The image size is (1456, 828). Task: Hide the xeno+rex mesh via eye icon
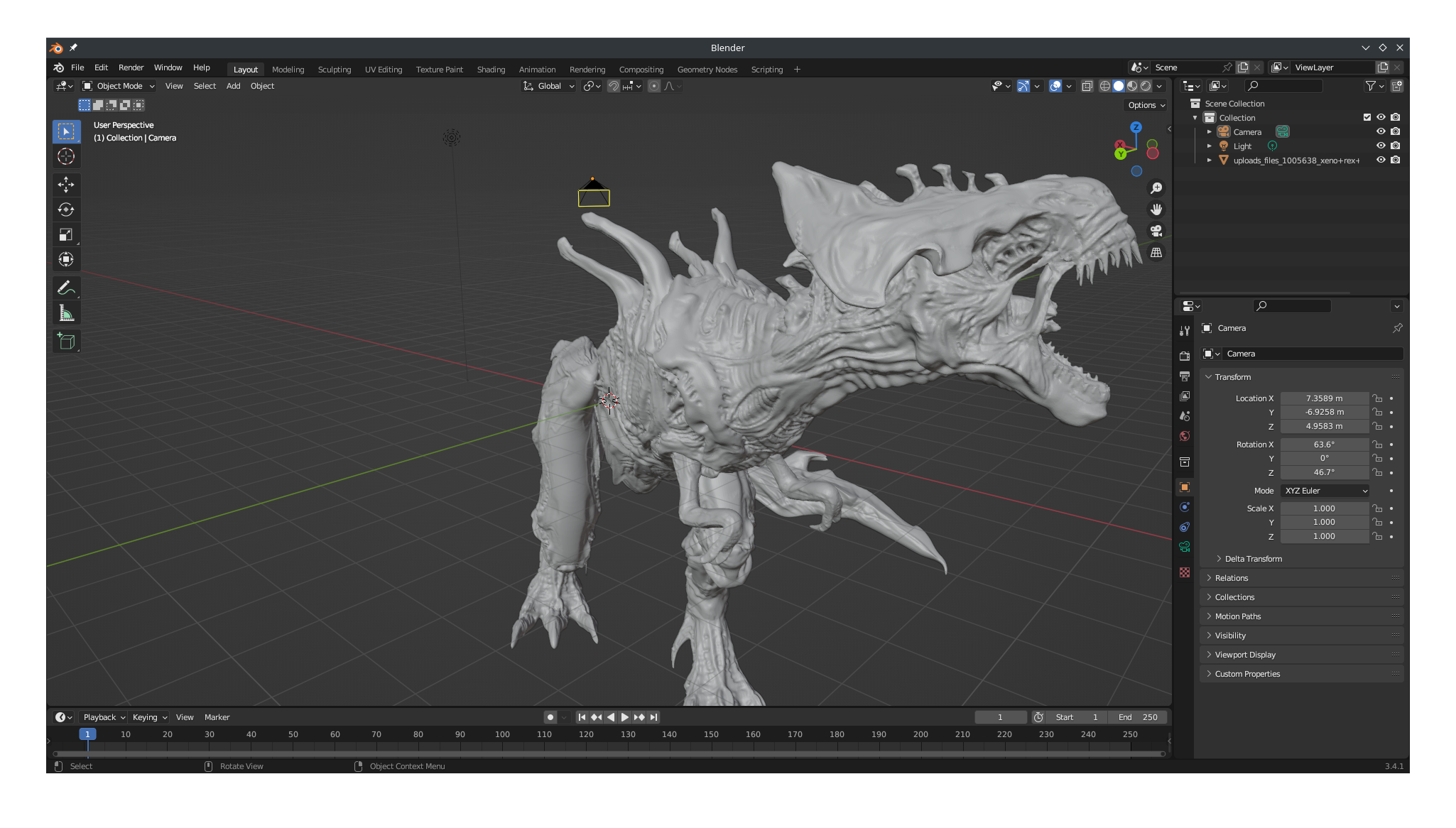tap(1381, 160)
